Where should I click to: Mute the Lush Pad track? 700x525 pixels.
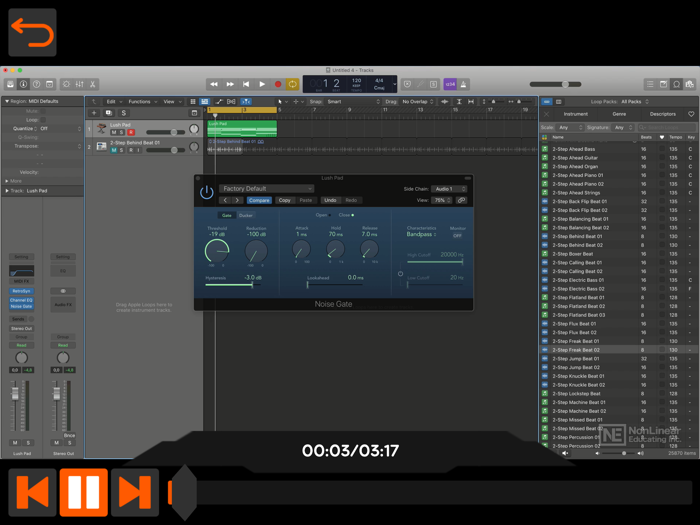[114, 132]
